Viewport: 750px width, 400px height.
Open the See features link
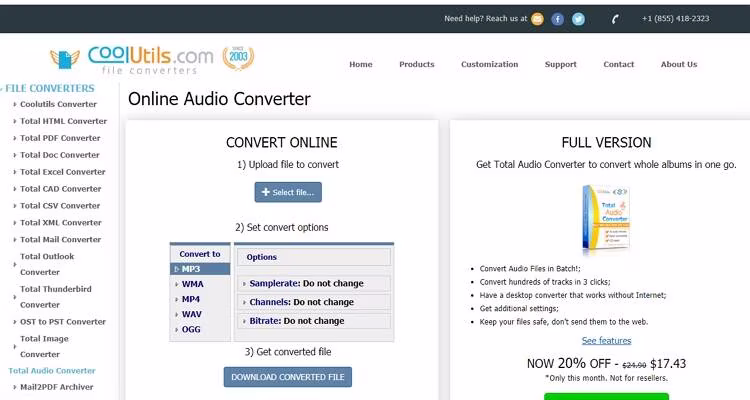(x=606, y=341)
